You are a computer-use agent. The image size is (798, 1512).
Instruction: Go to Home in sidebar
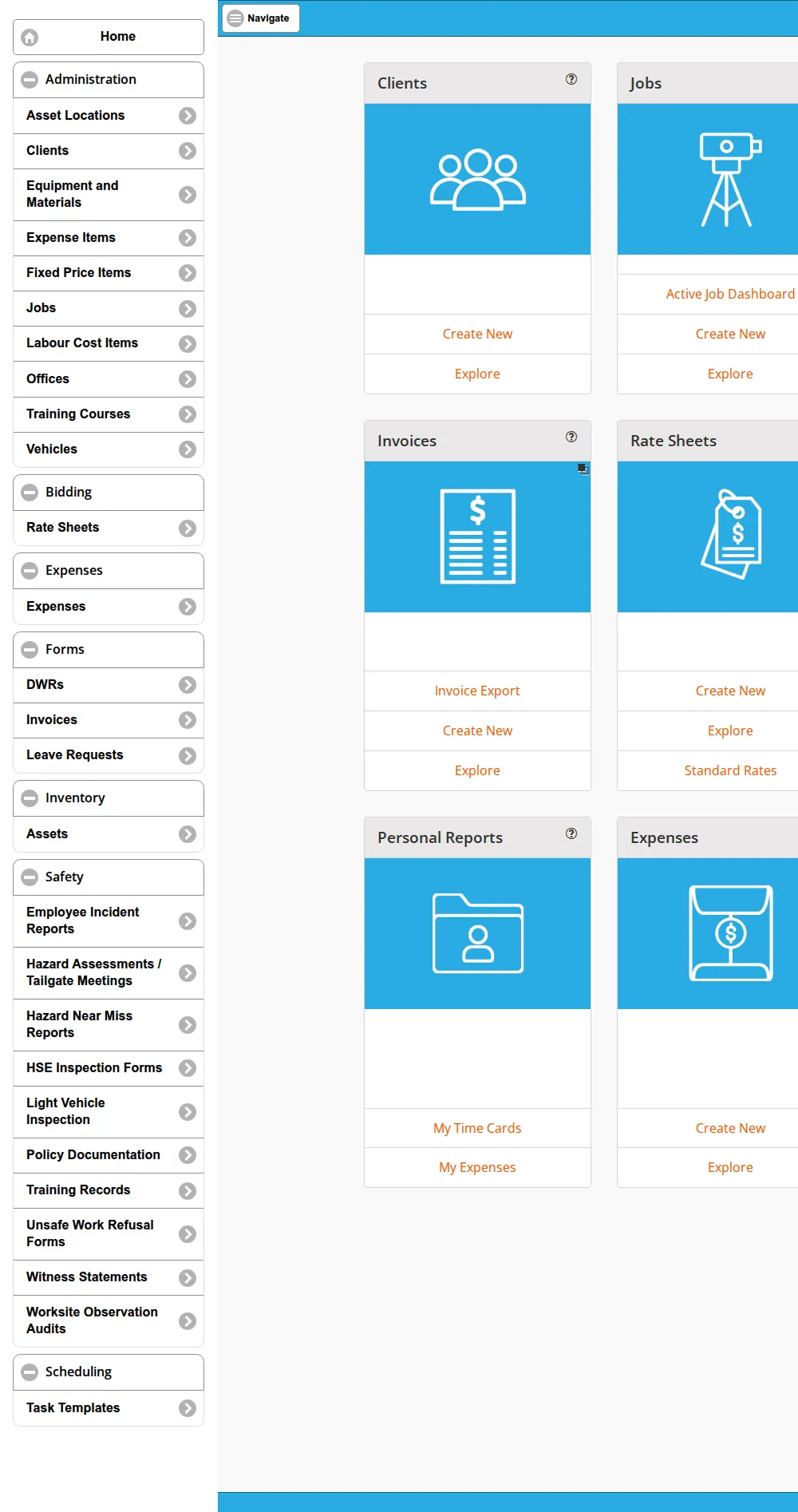[109, 37]
